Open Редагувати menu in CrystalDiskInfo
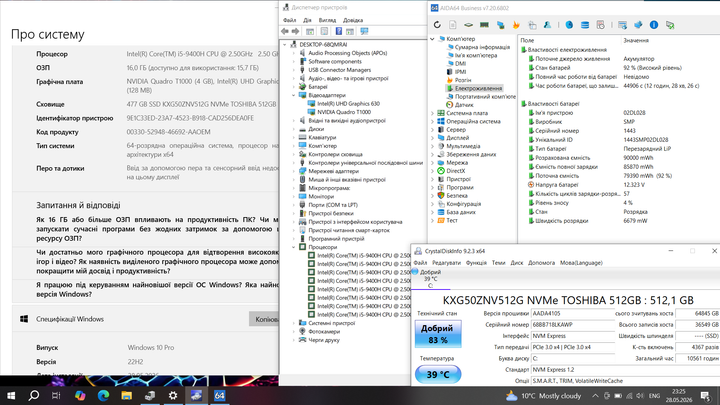Screen dimensions: 720x405 click(x=446, y=263)
